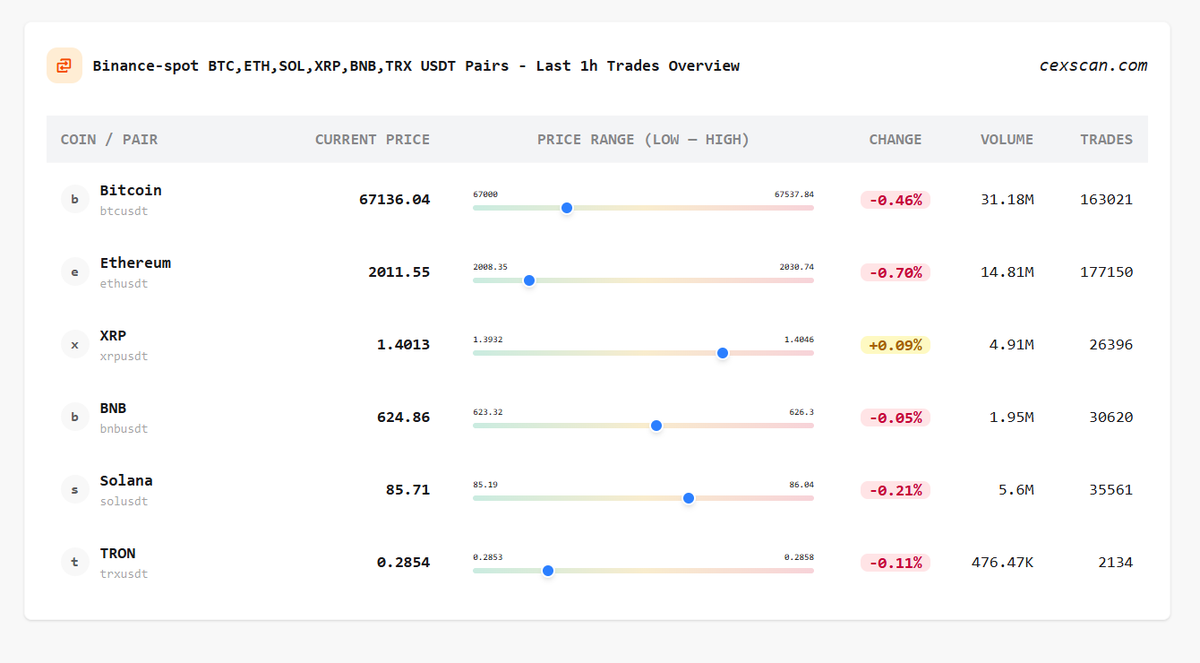Click the TRON price range slider dot
Viewport: 1200px width, 663px height.
click(x=548, y=570)
